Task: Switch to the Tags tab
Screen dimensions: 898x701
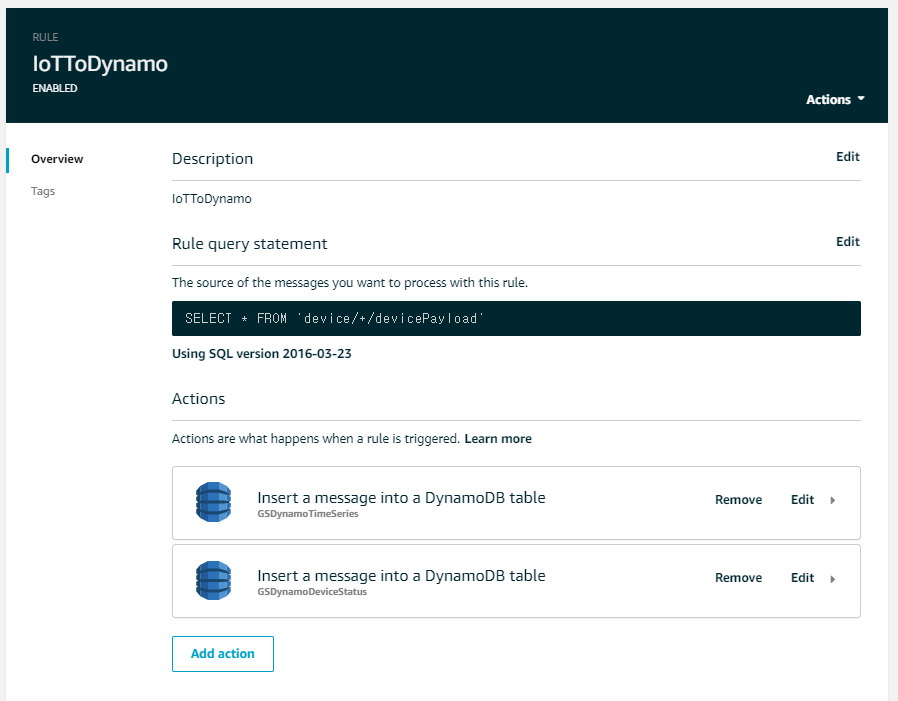Action: (x=43, y=191)
